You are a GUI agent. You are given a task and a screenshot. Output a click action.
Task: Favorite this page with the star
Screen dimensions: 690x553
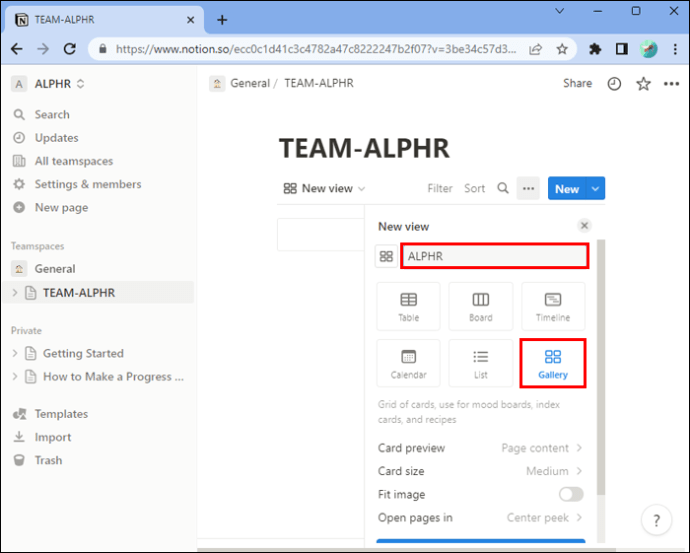643,84
